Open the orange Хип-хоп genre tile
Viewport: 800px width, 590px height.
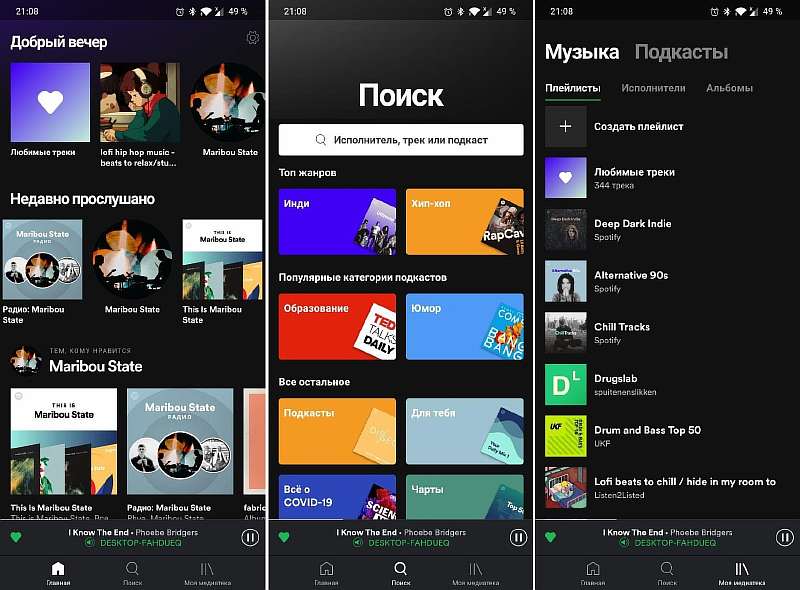click(x=464, y=221)
